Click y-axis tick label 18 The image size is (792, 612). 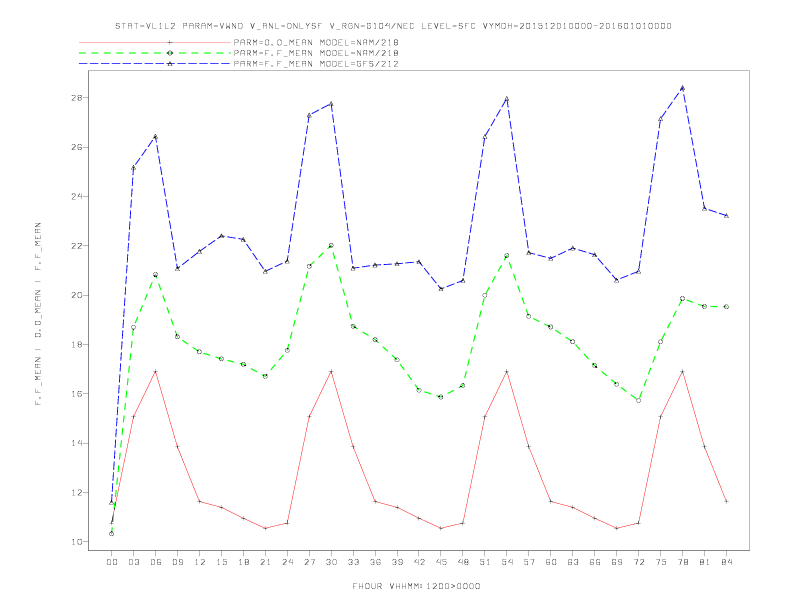click(x=77, y=344)
